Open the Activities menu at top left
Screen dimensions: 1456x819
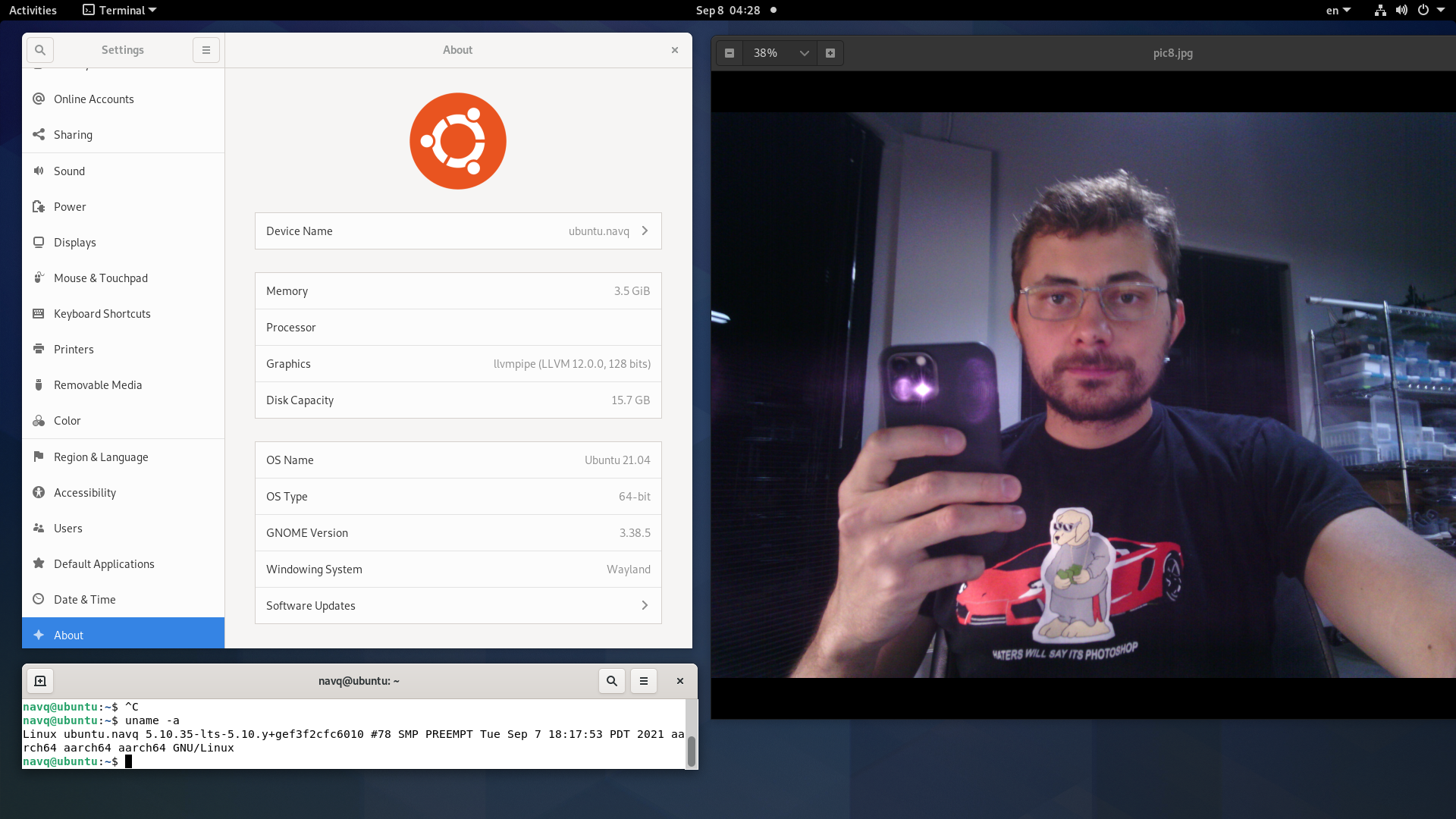(x=34, y=10)
